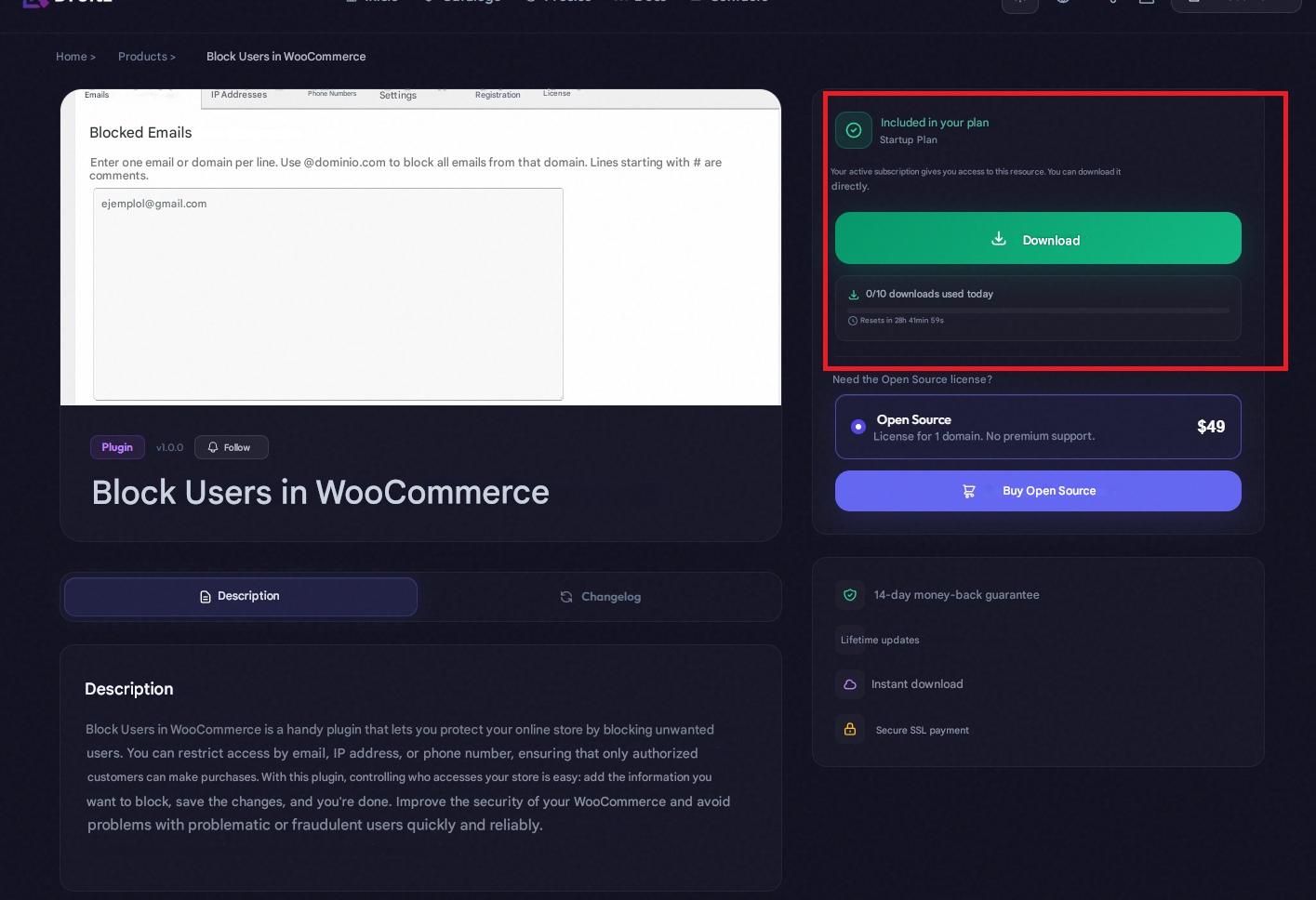
Task: Select the Open Source license radio button
Action: click(x=857, y=427)
